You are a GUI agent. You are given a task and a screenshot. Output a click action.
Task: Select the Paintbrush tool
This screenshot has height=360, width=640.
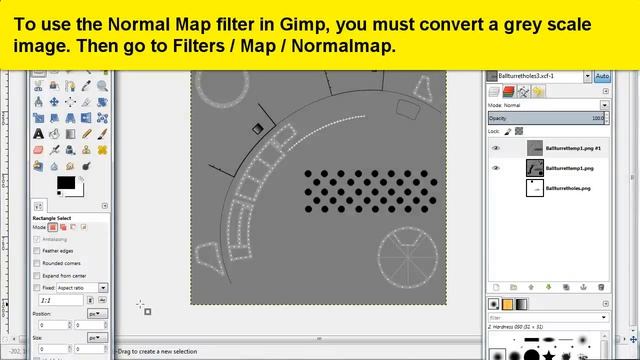click(102, 134)
